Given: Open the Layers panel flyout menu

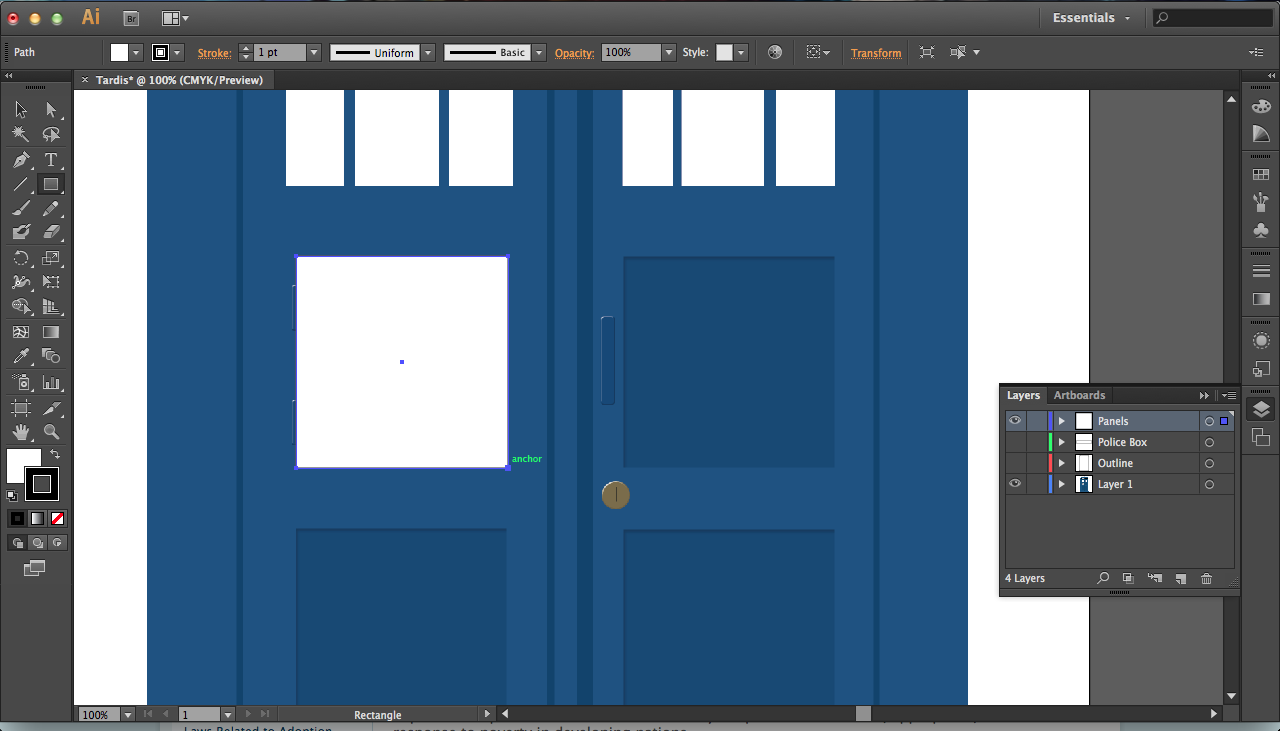Looking at the screenshot, I should 1230,395.
